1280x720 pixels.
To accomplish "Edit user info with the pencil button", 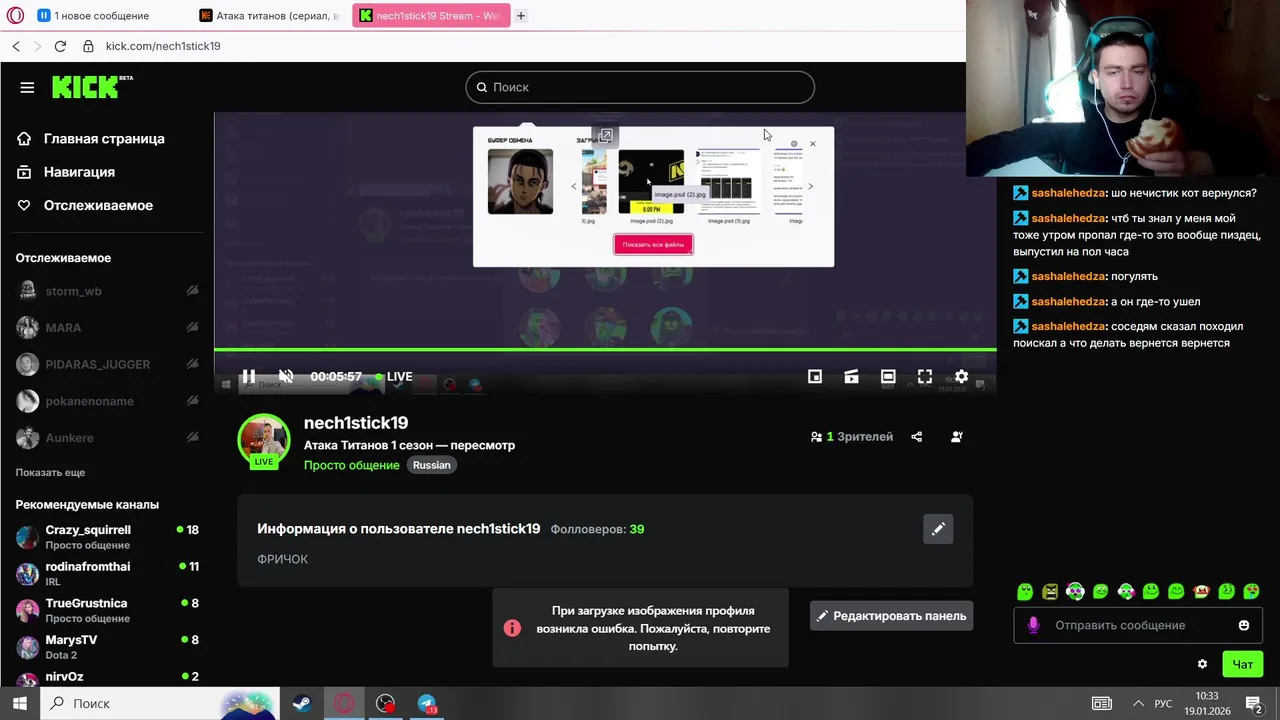I will (x=938, y=529).
